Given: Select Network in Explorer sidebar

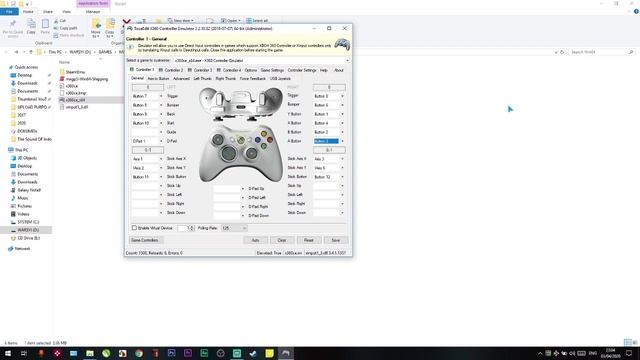Looking at the screenshot, I should (22, 249).
